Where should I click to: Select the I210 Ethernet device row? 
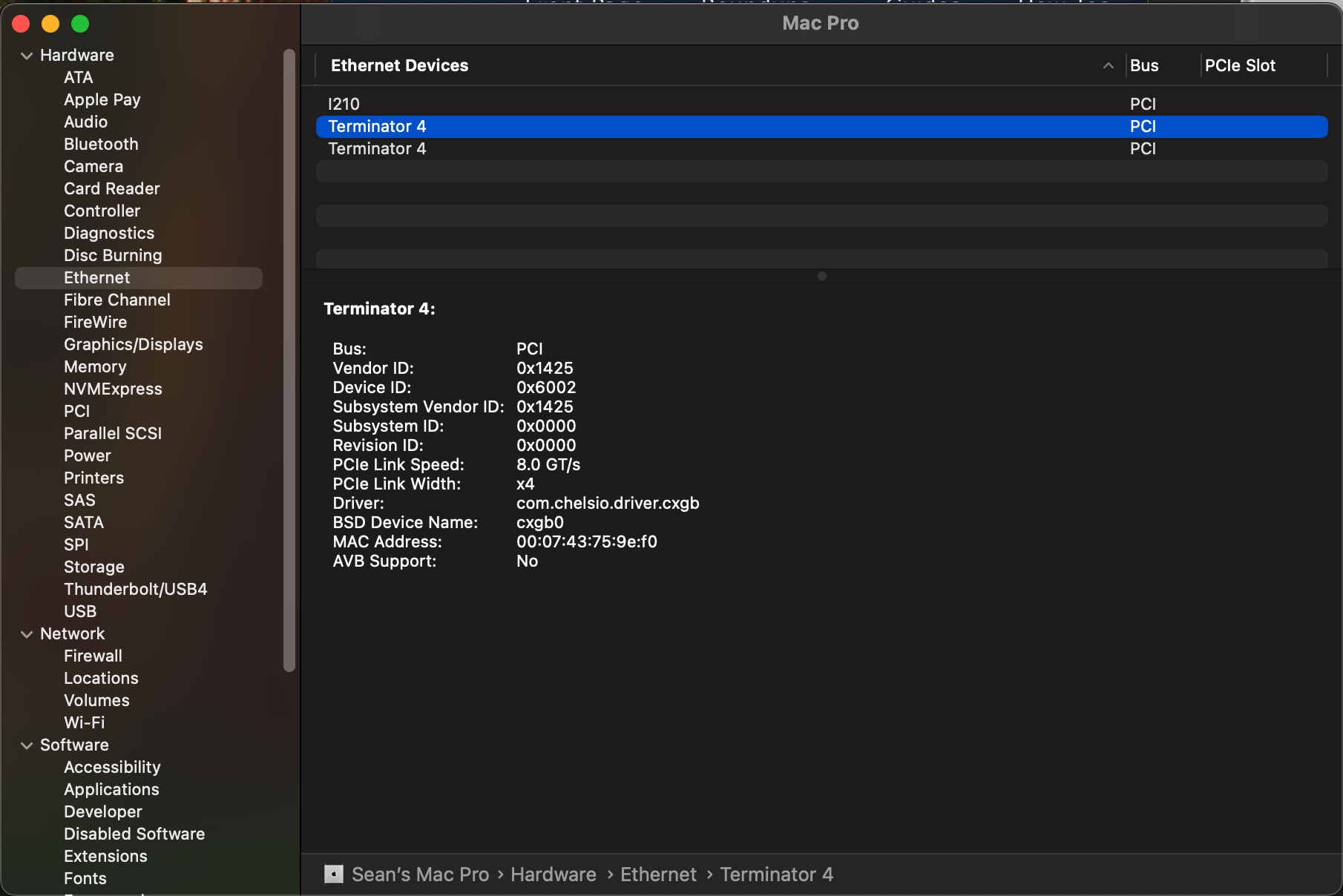[x=821, y=105]
